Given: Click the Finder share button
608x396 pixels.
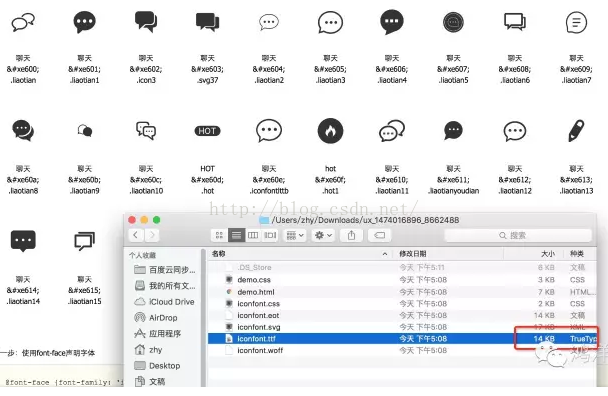Looking at the screenshot, I should tap(351, 235).
